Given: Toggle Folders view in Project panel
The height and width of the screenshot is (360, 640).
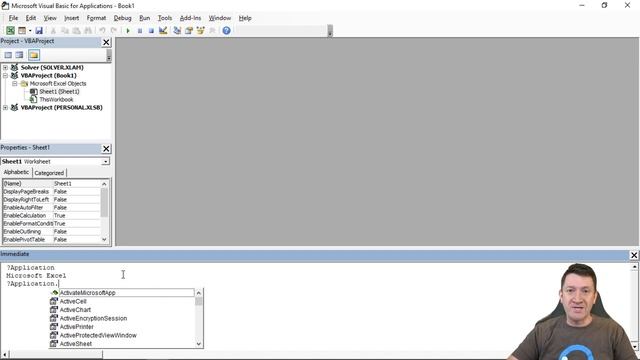Looking at the screenshot, I should tap(33, 55).
